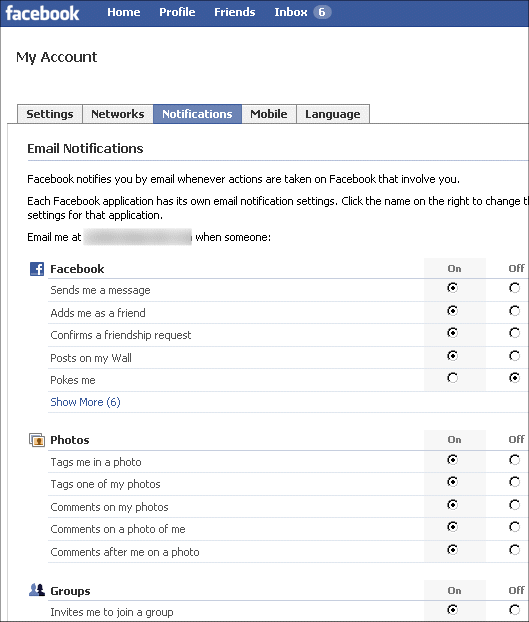Click the Posts on my Wall label

91,358
